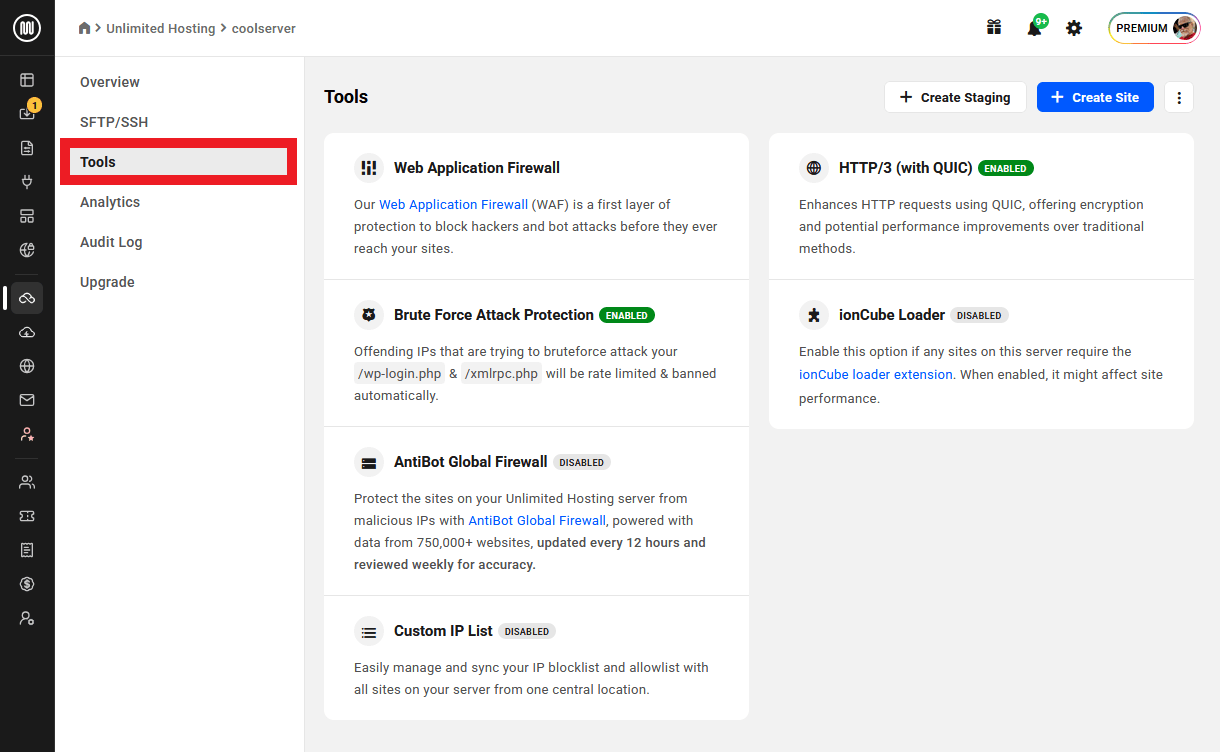
Task: Click the Web Application Firewall heading
Action: [477, 168]
